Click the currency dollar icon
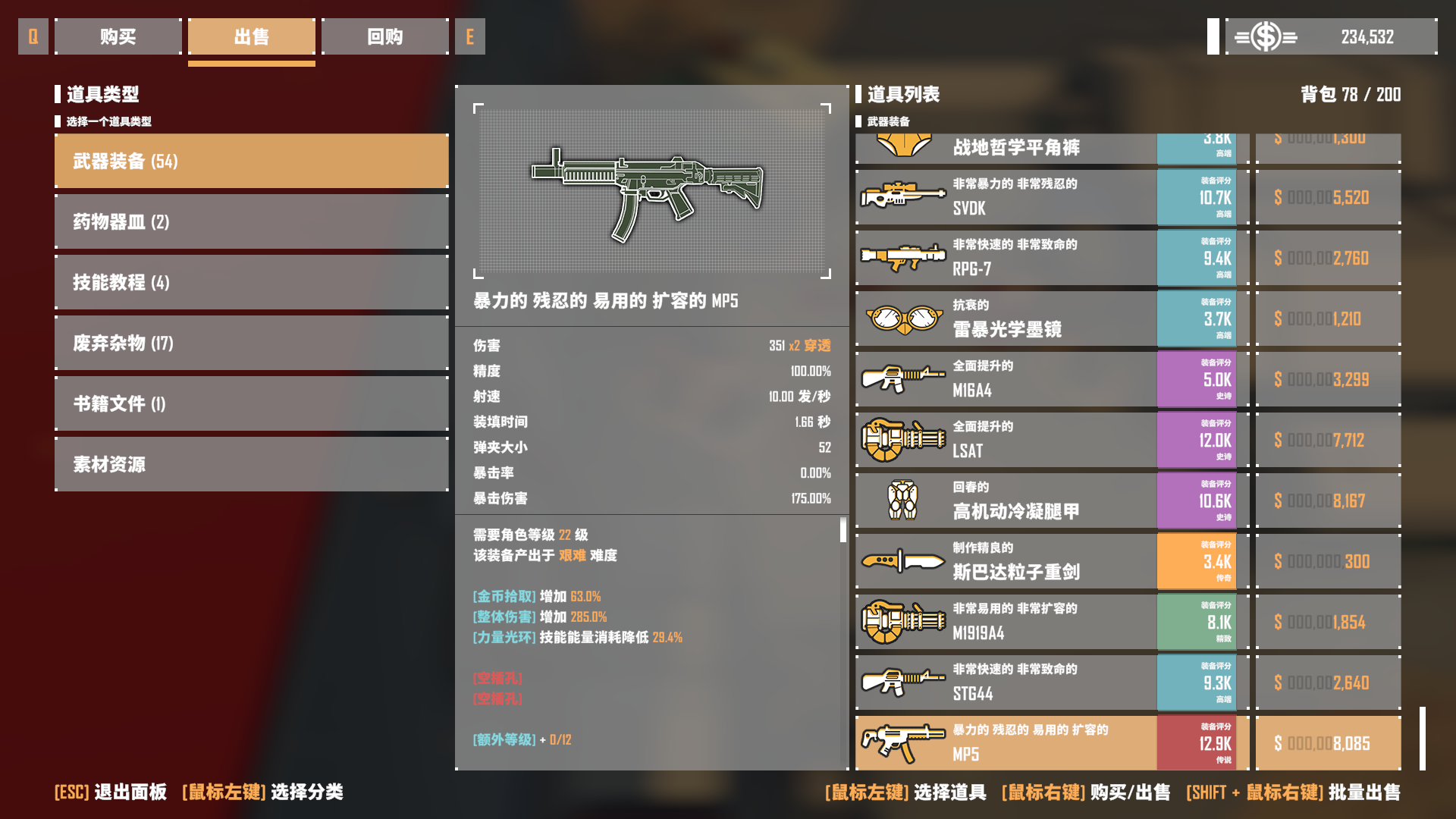 pyautogui.click(x=1266, y=36)
